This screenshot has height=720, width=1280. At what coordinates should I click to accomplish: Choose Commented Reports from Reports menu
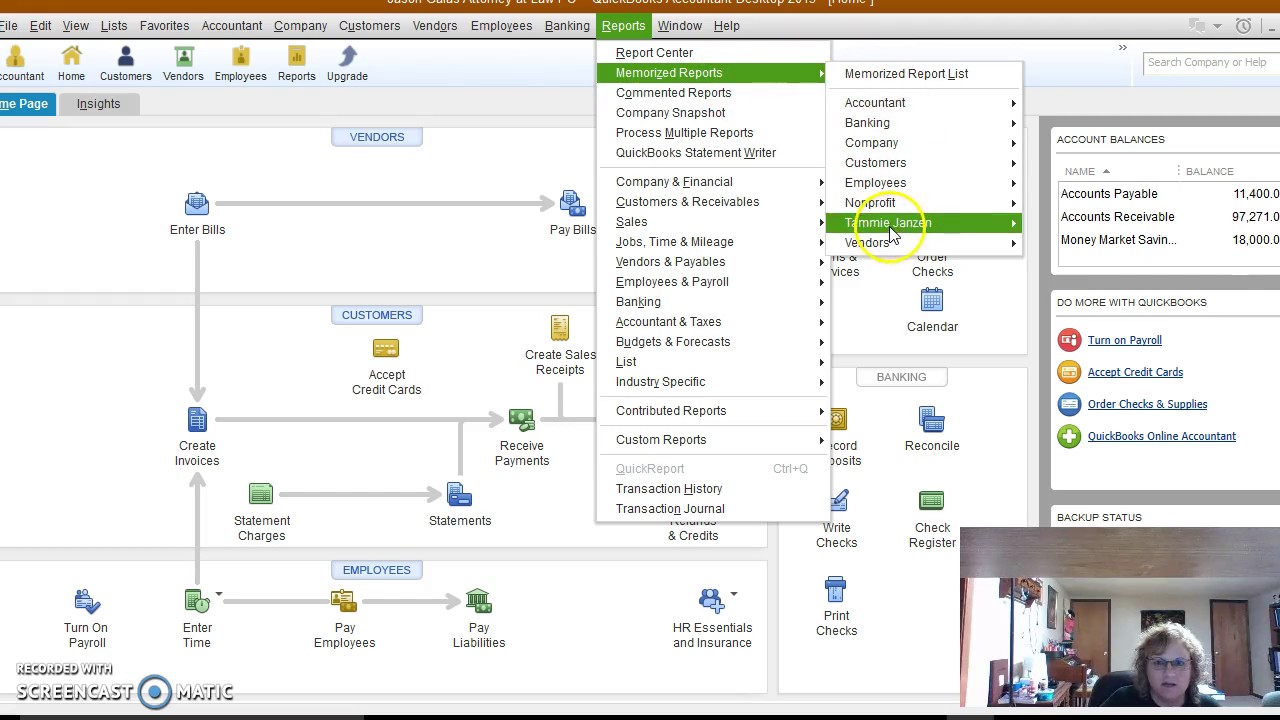[714, 93]
